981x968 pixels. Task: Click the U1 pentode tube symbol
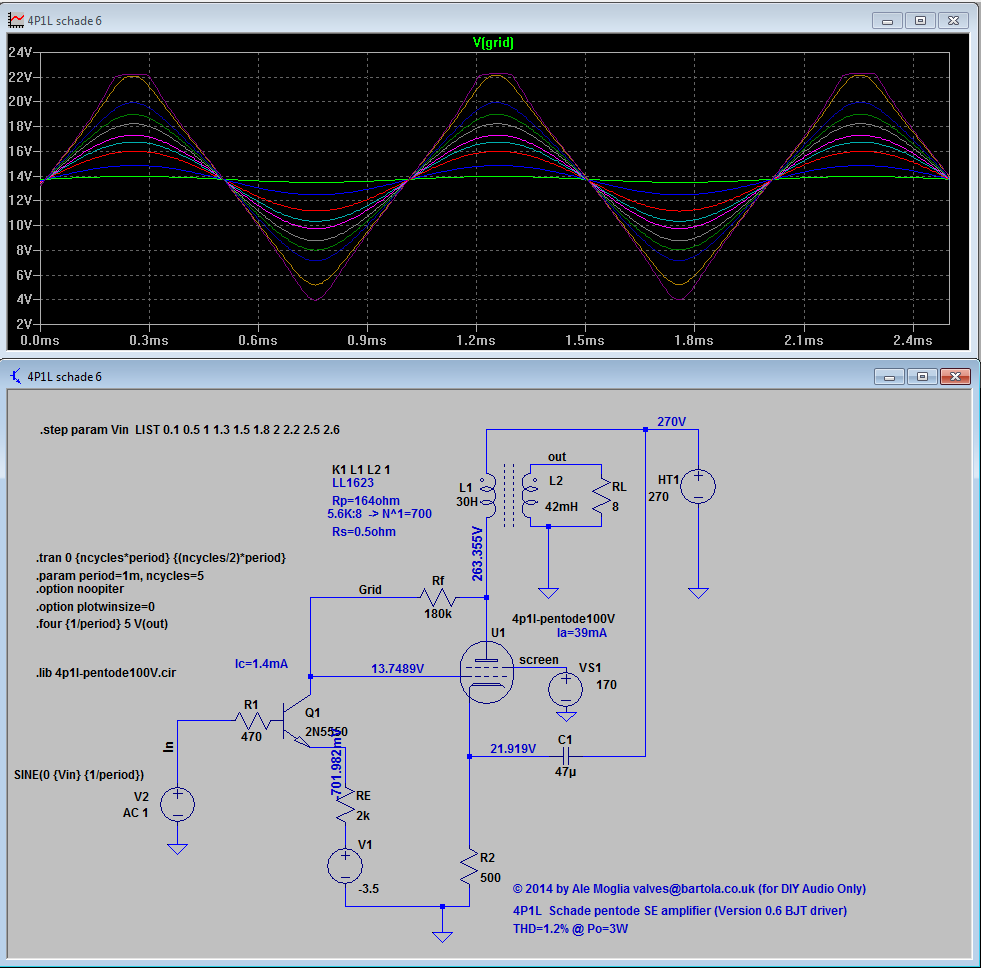(487, 672)
